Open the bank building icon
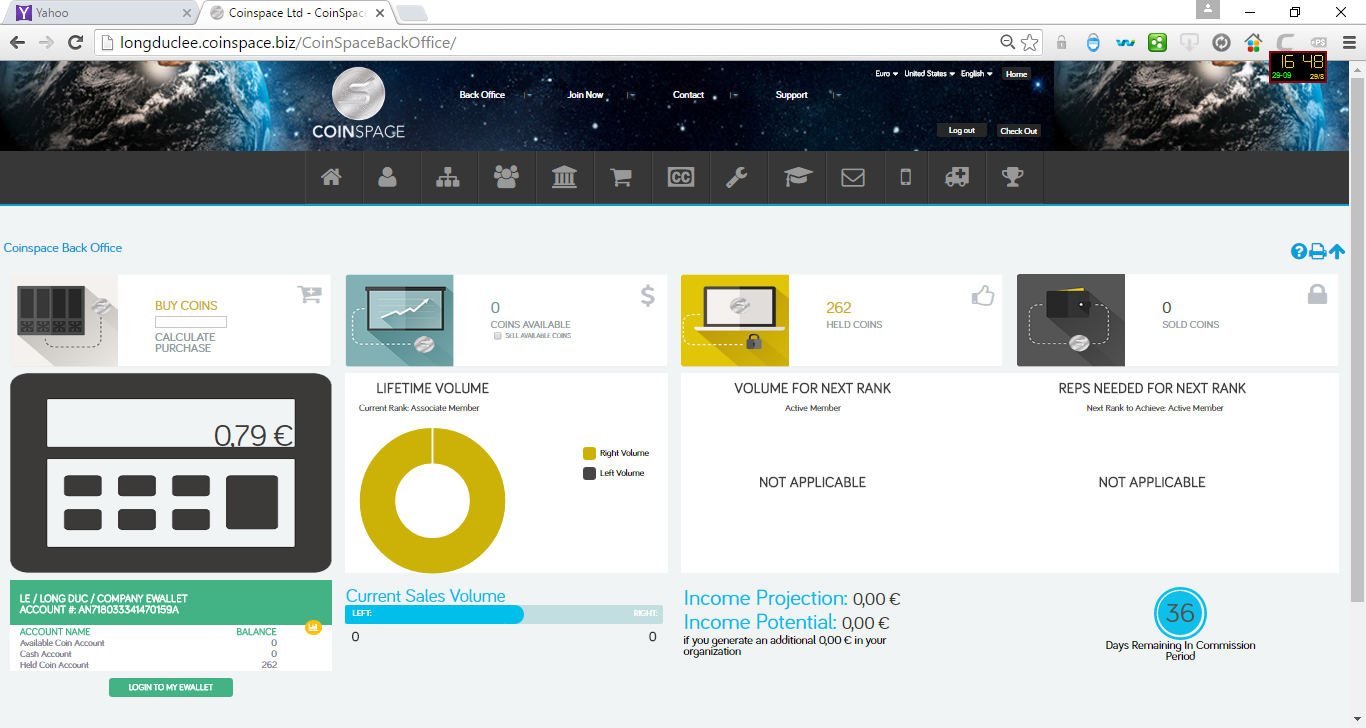 [564, 177]
